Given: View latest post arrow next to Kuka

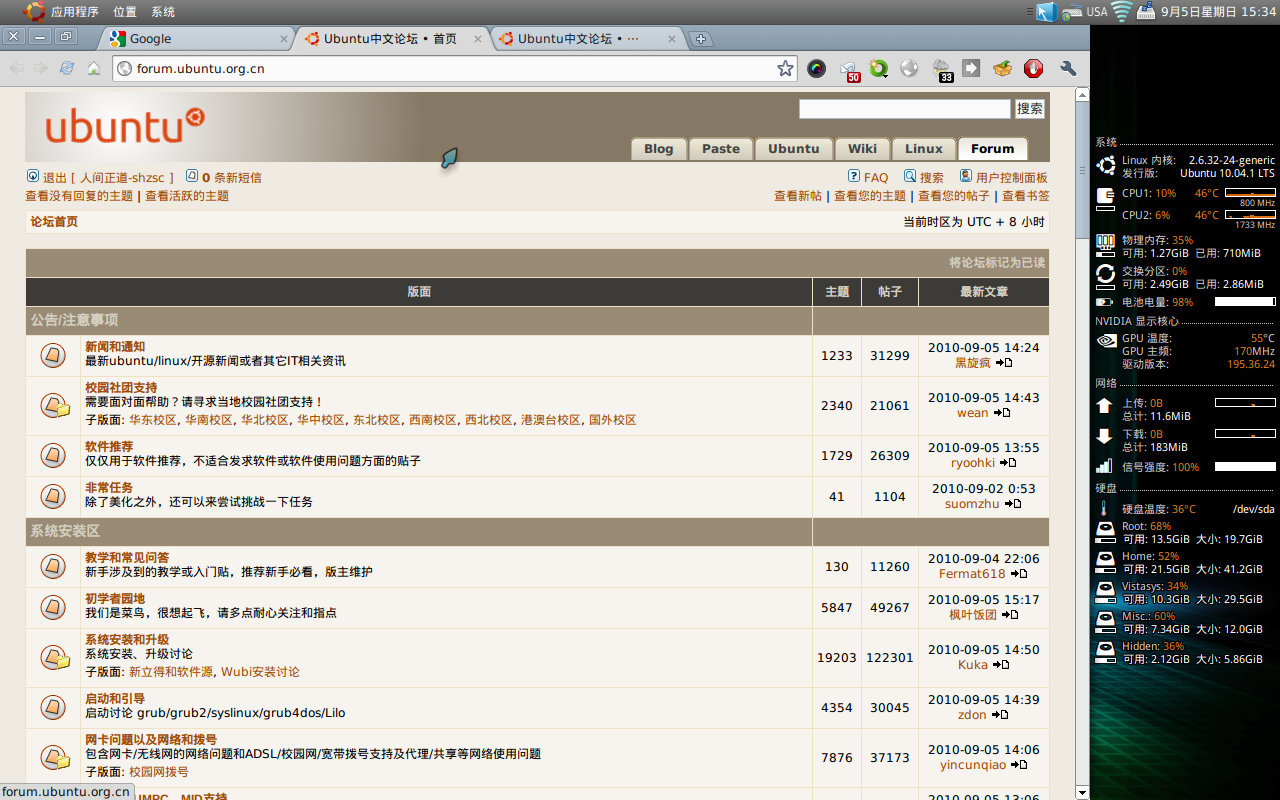Looking at the screenshot, I should pos(1001,665).
